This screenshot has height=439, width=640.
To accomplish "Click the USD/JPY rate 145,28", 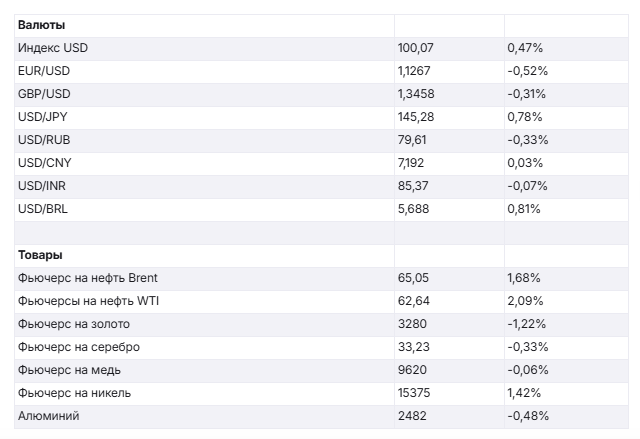I will click(416, 117).
